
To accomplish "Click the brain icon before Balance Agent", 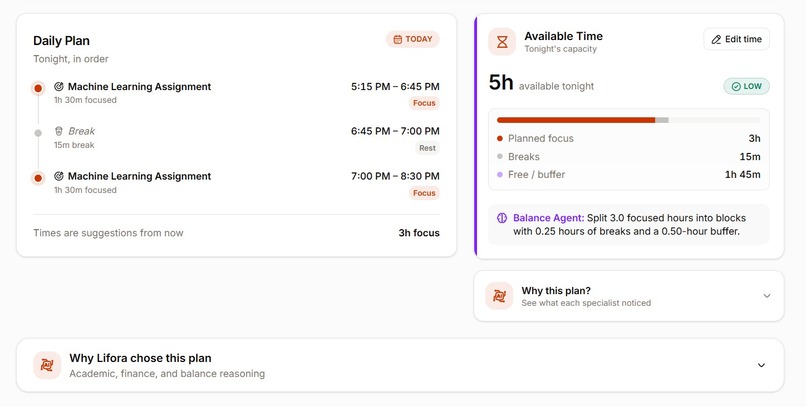I will (502, 218).
